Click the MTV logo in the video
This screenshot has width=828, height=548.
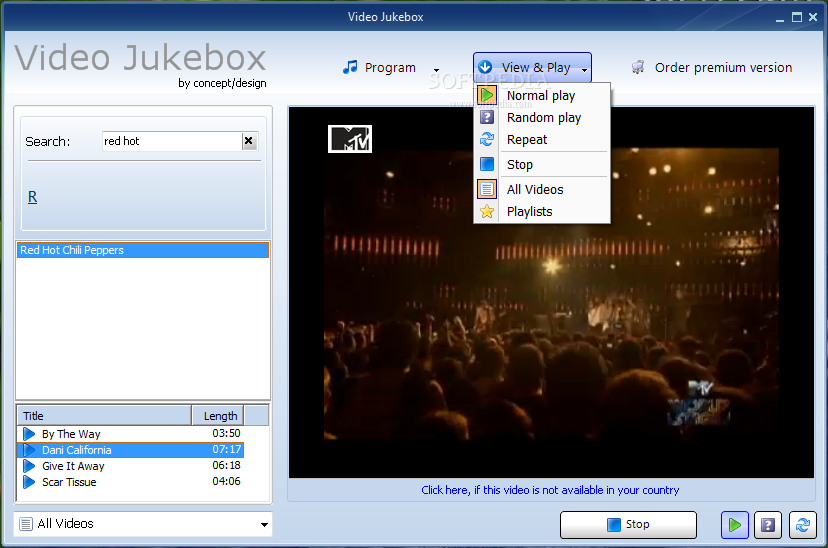pyautogui.click(x=350, y=139)
